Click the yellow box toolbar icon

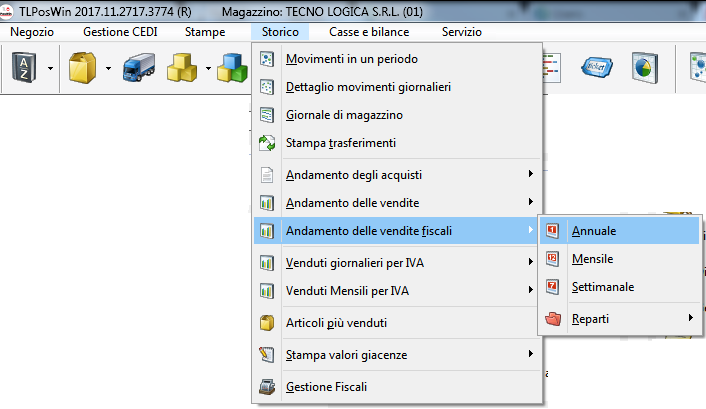(x=81, y=69)
